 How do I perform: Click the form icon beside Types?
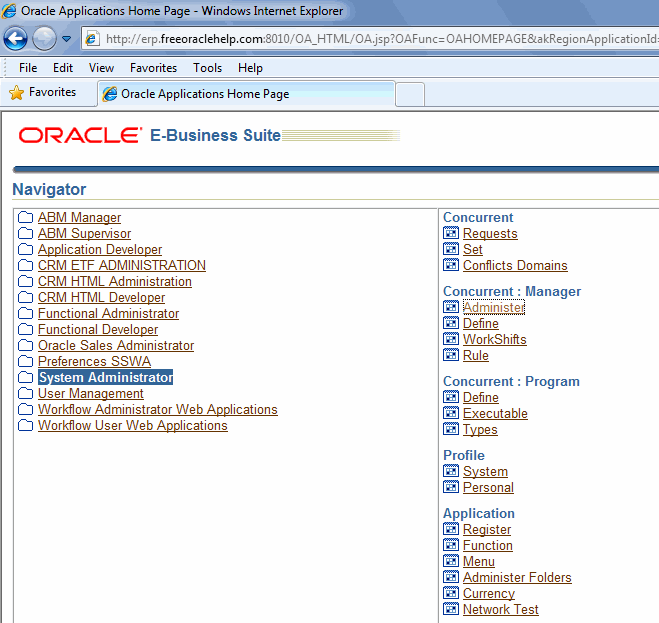click(x=451, y=429)
